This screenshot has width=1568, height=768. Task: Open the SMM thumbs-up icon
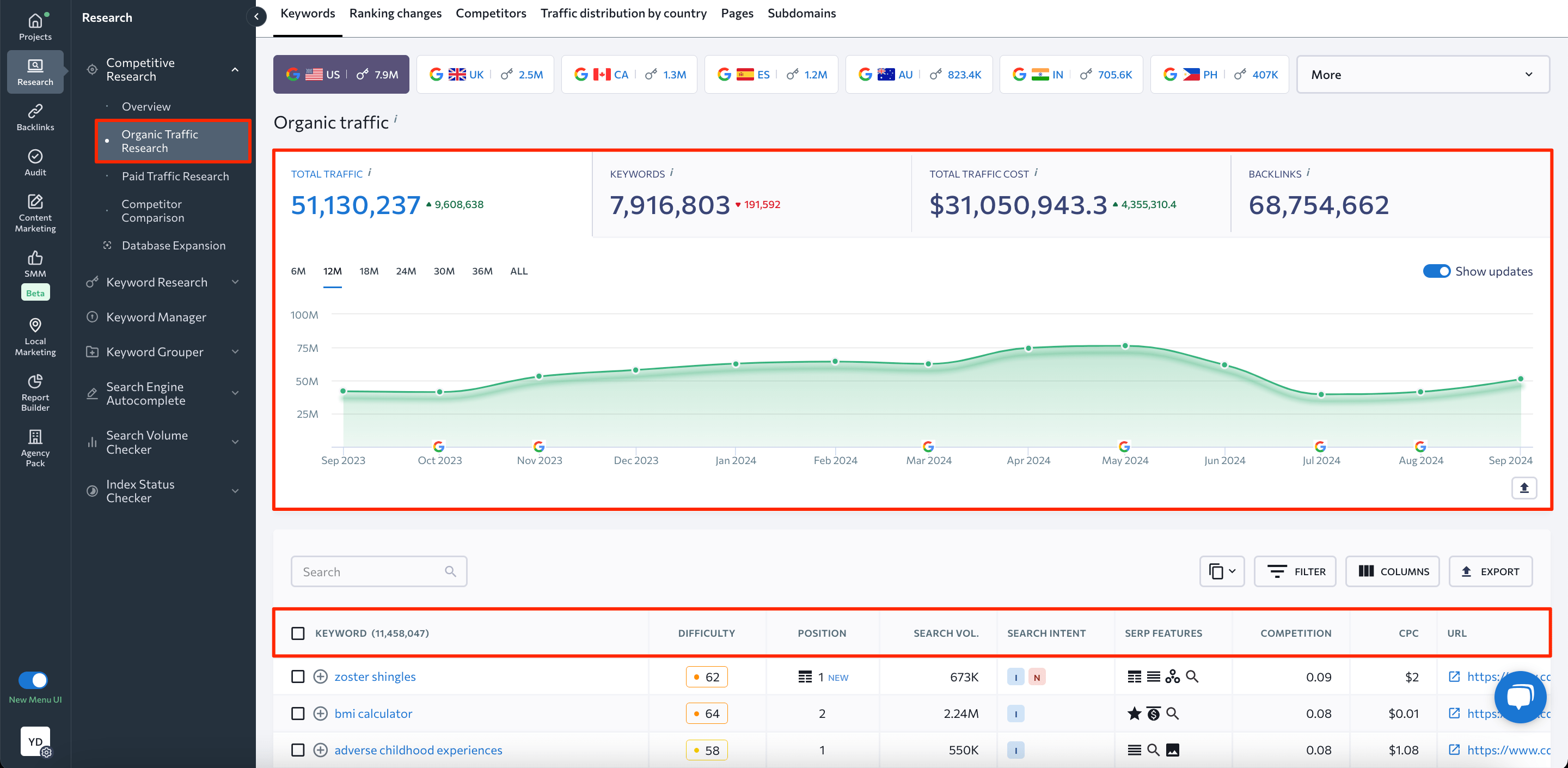coord(35,258)
